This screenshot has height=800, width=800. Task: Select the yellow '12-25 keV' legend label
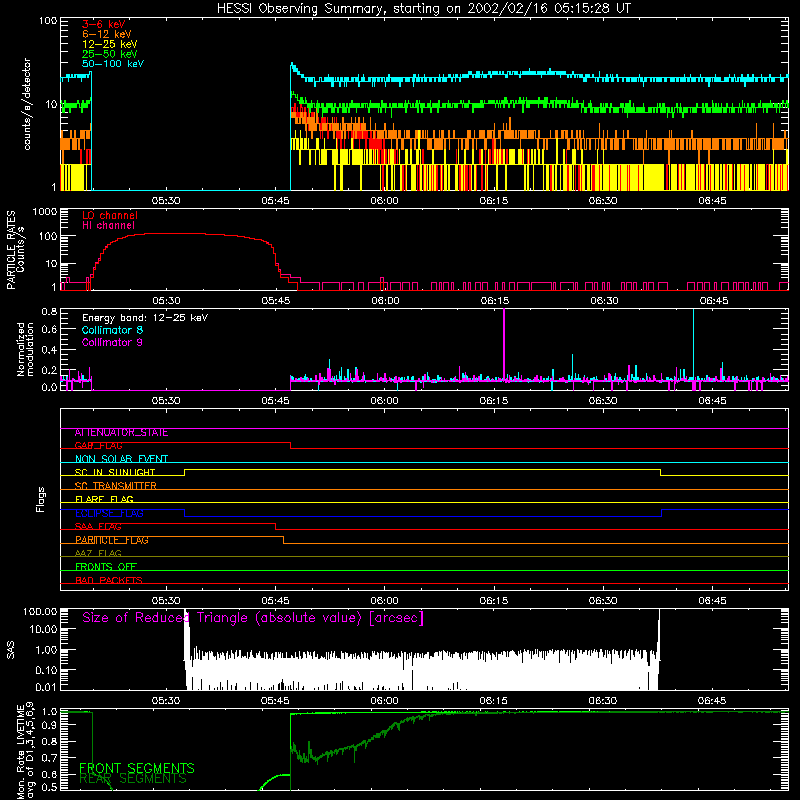point(110,44)
